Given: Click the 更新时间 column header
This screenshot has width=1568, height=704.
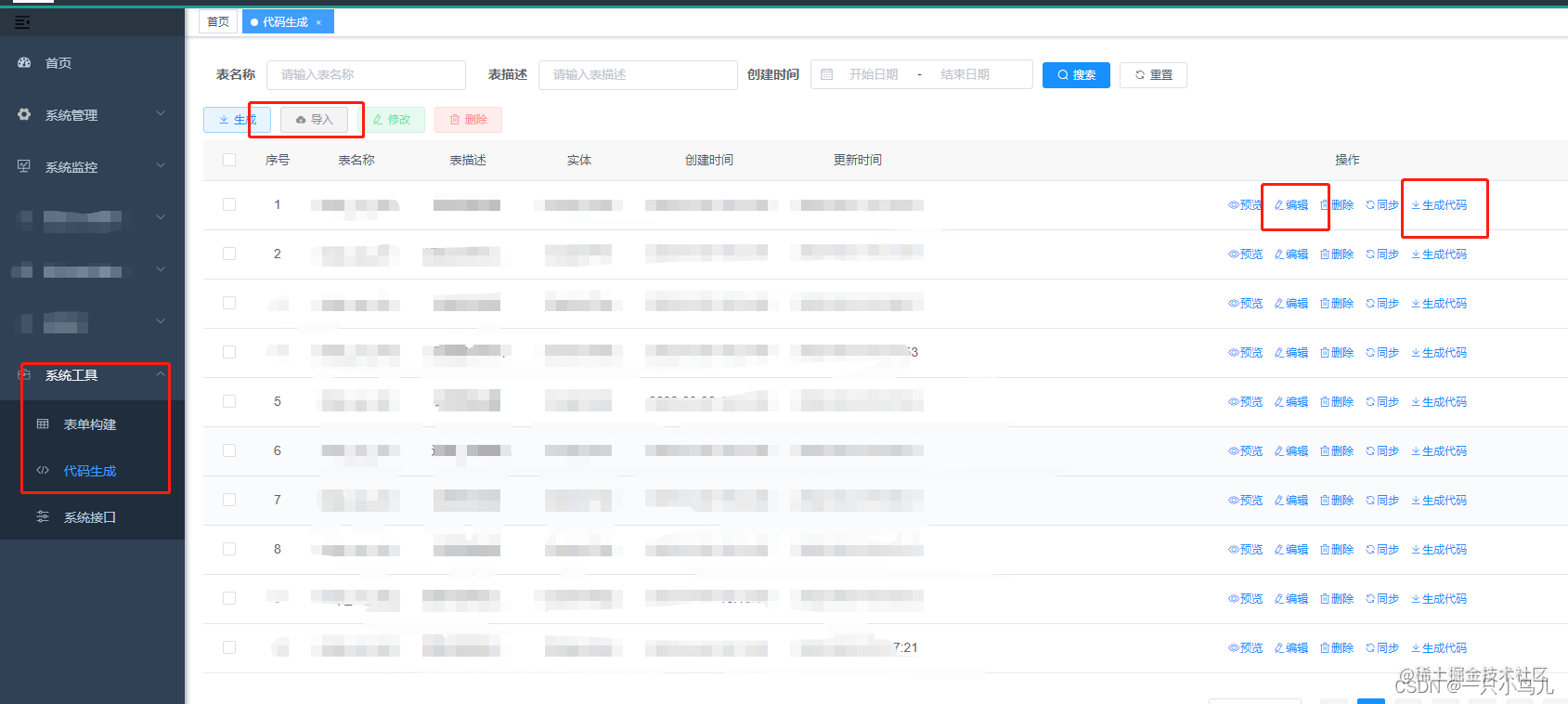Looking at the screenshot, I should coord(858,160).
